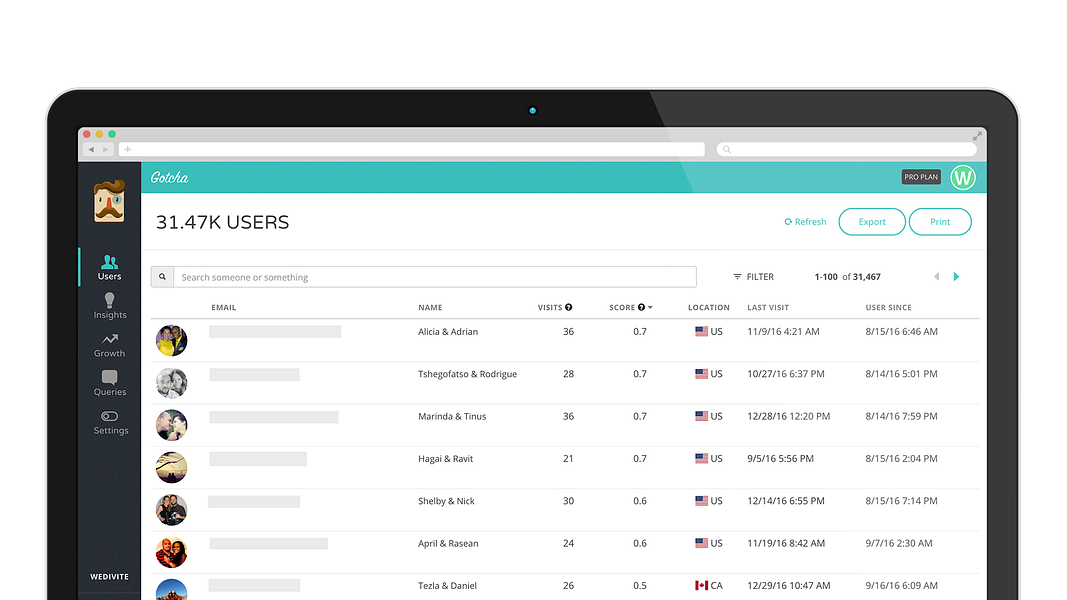Show the VISITS column help tooltip icon

(x=568, y=307)
